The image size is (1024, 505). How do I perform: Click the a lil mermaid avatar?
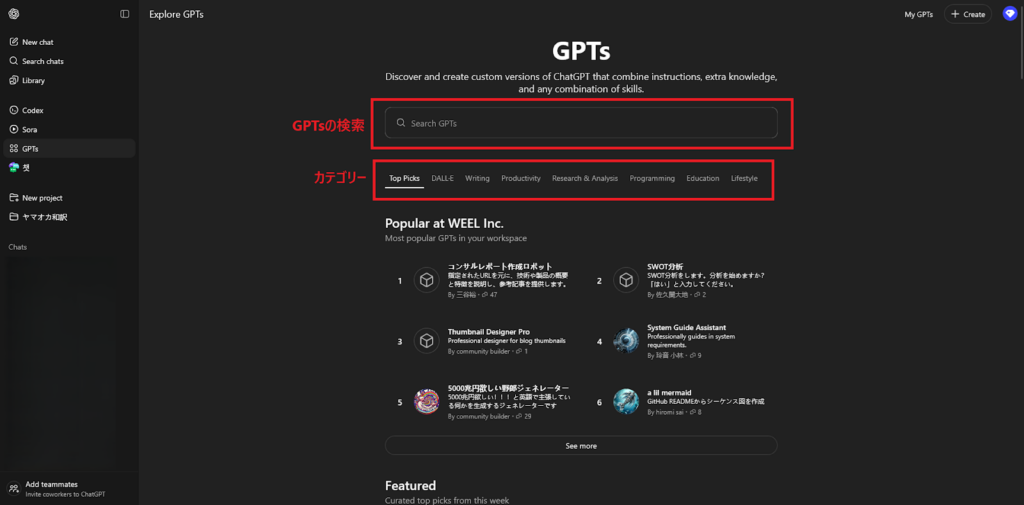coord(626,402)
